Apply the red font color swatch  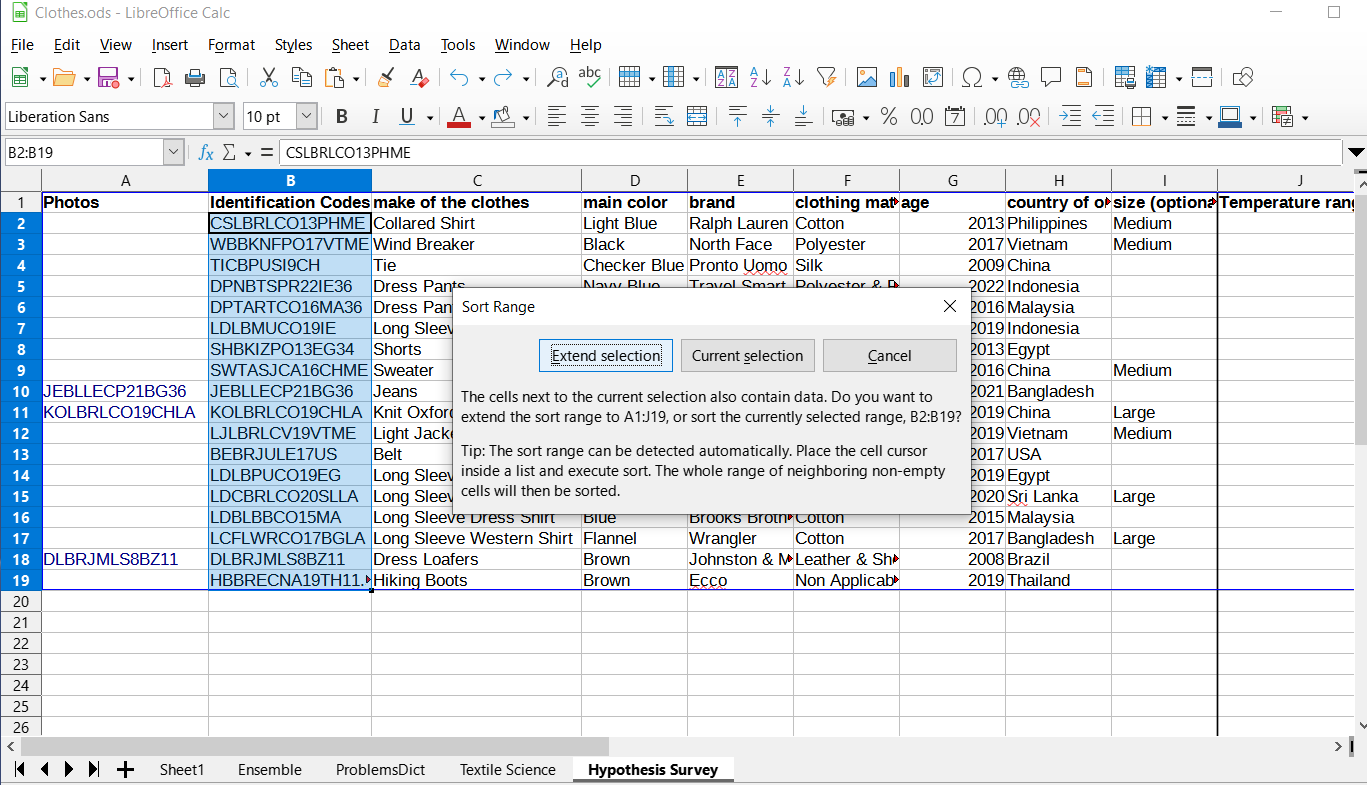(x=459, y=117)
